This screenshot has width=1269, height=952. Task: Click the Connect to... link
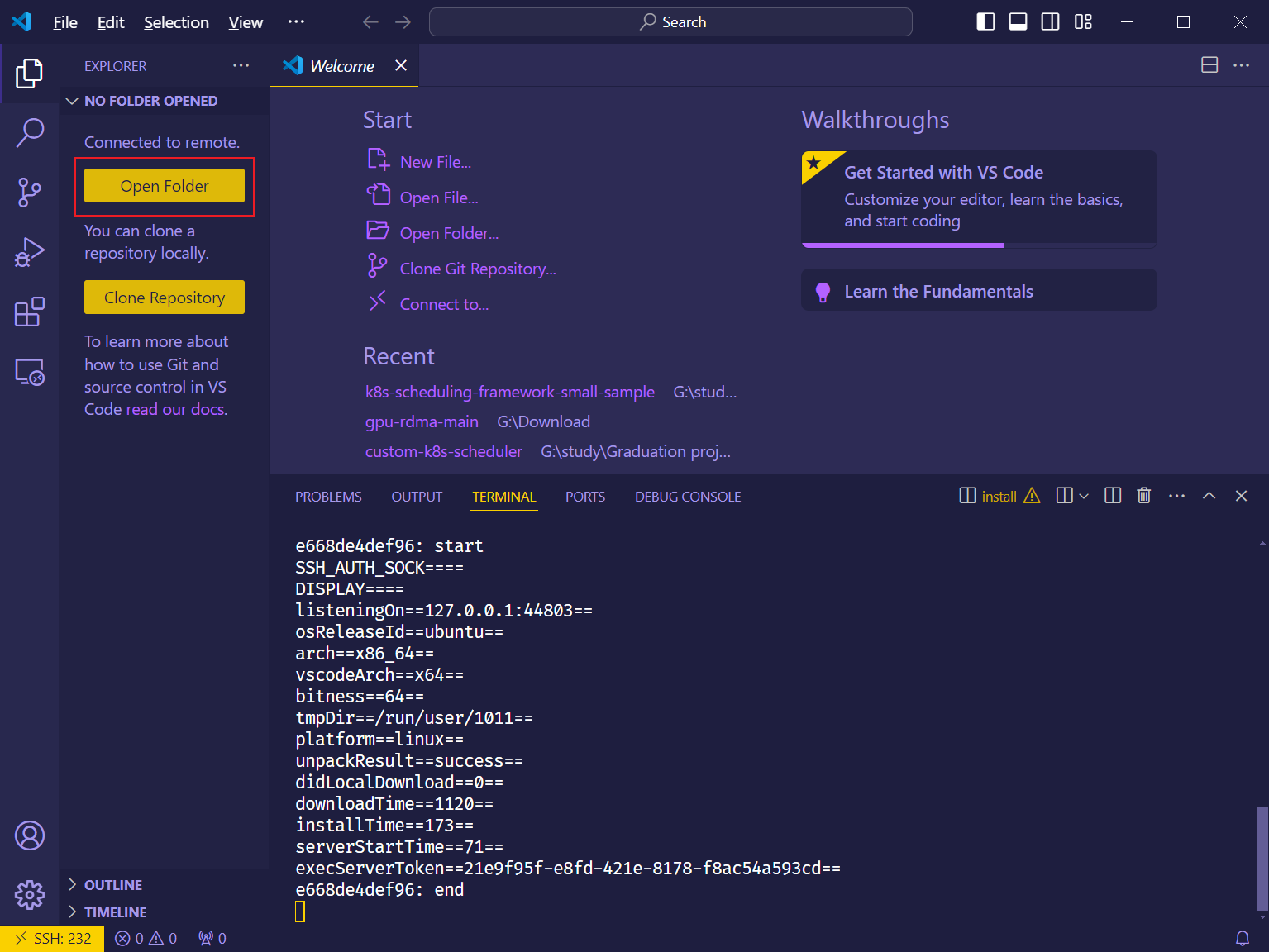443,304
